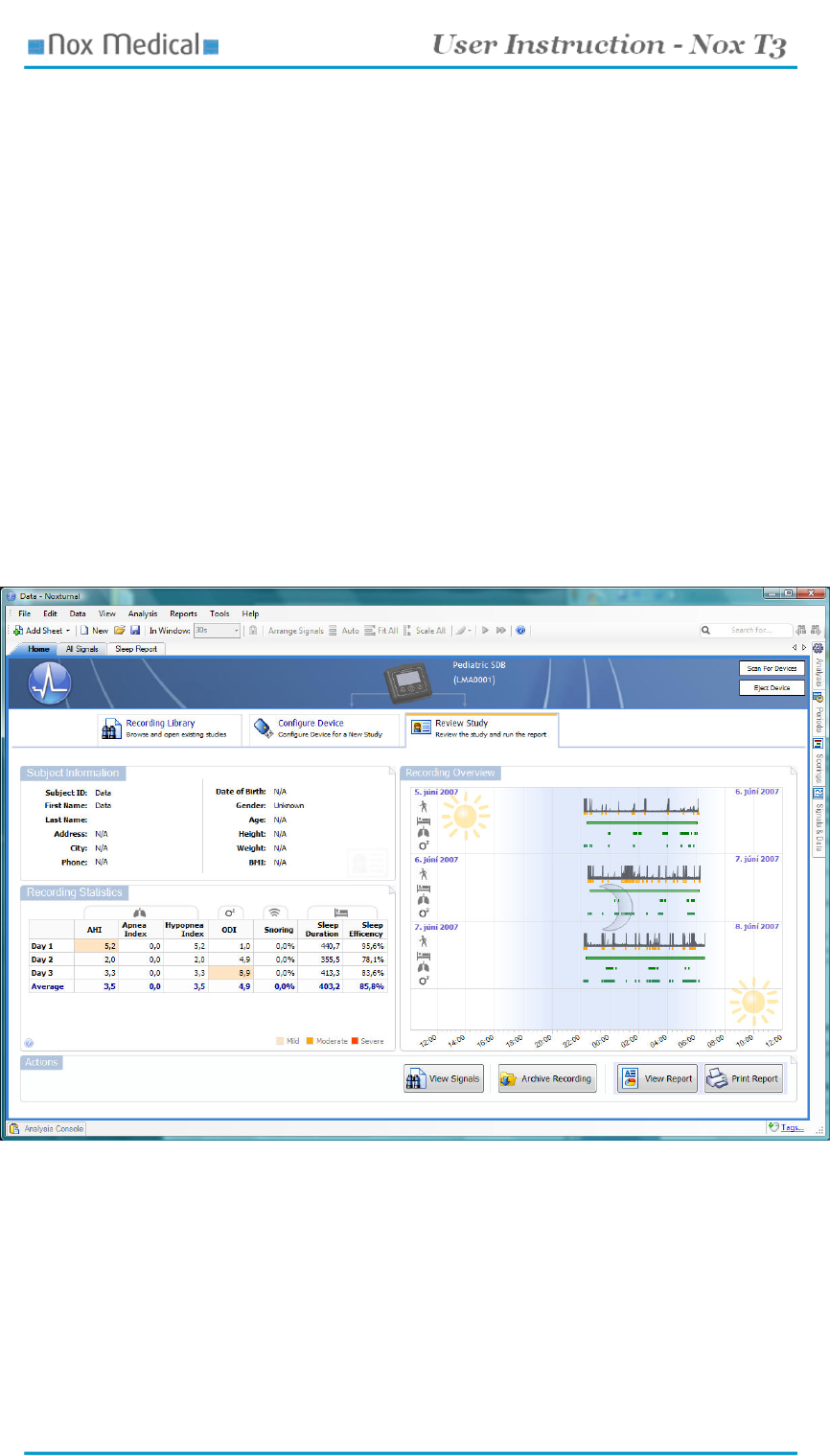The height and width of the screenshot is (1456, 830).
Task: Select the Review Study section
Action: (x=481, y=729)
